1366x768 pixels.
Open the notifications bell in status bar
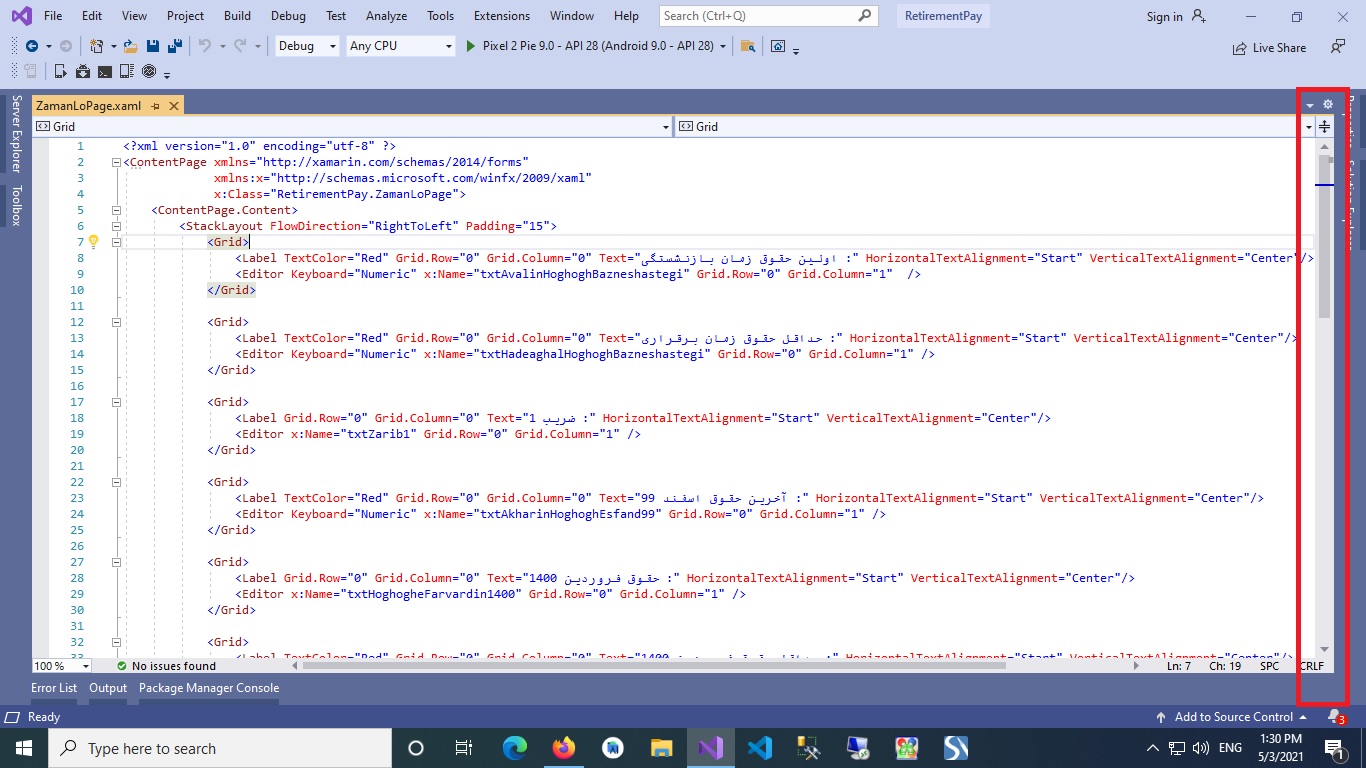pos(1333,717)
